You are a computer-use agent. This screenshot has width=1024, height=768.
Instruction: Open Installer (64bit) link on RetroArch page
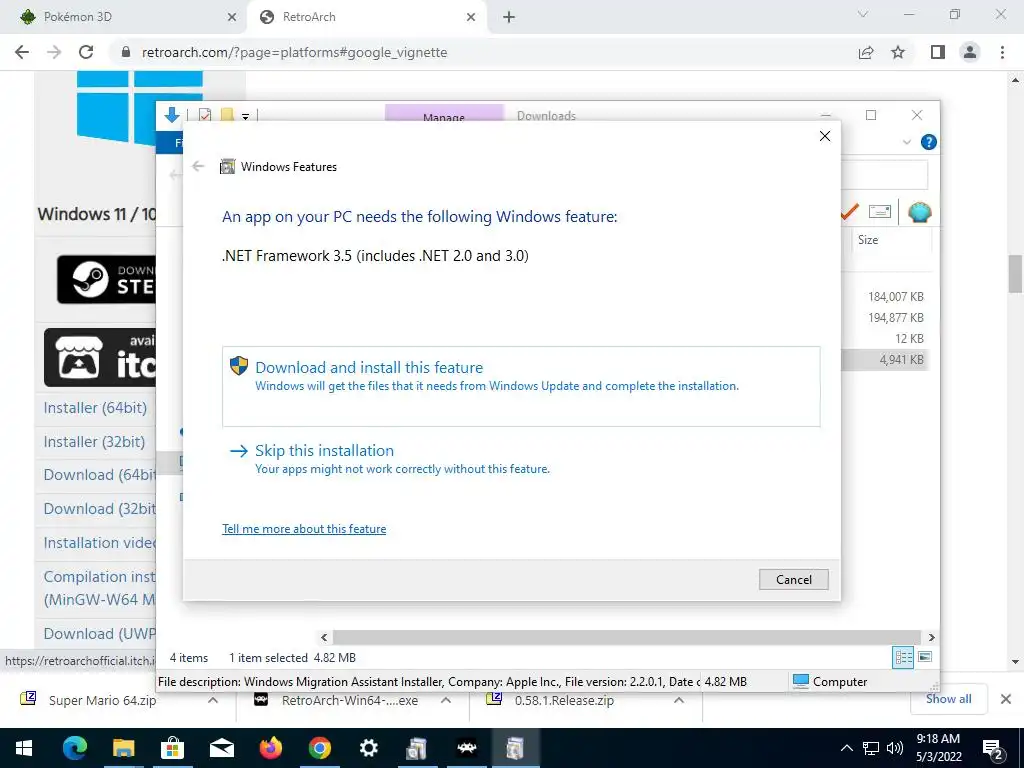click(x=95, y=408)
